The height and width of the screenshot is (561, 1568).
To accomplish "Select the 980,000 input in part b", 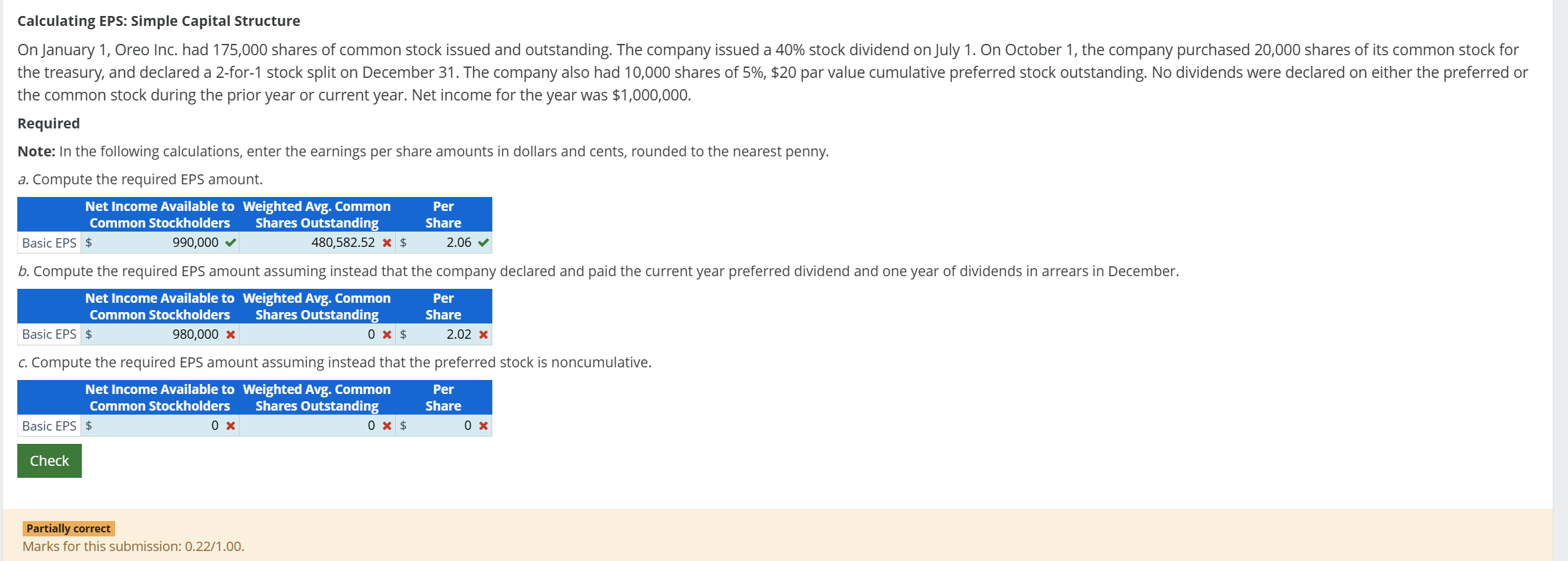I will (x=160, y=334).
